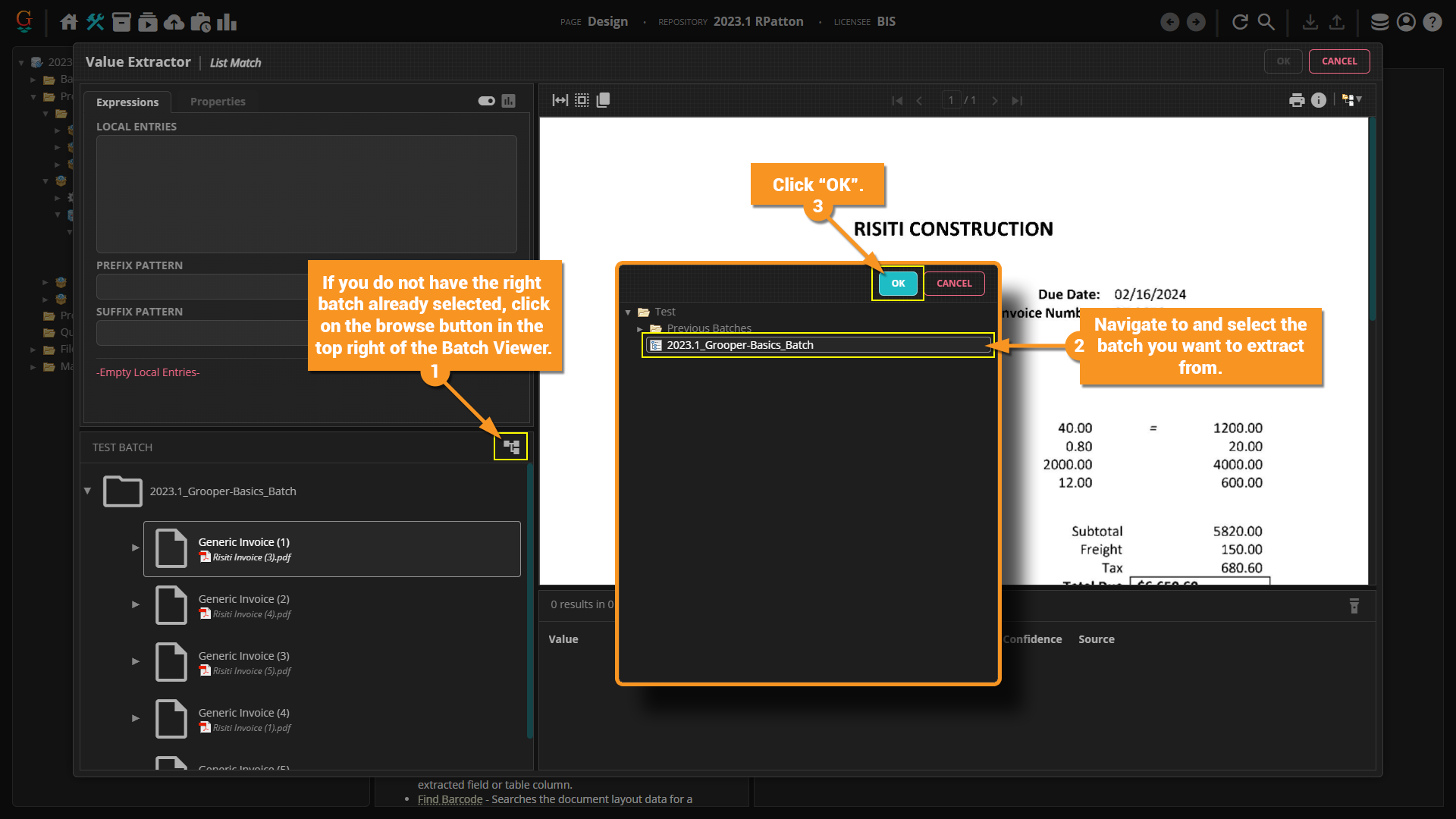
Task: Click the trash icon in results panel
Action: coord(1354,605)
